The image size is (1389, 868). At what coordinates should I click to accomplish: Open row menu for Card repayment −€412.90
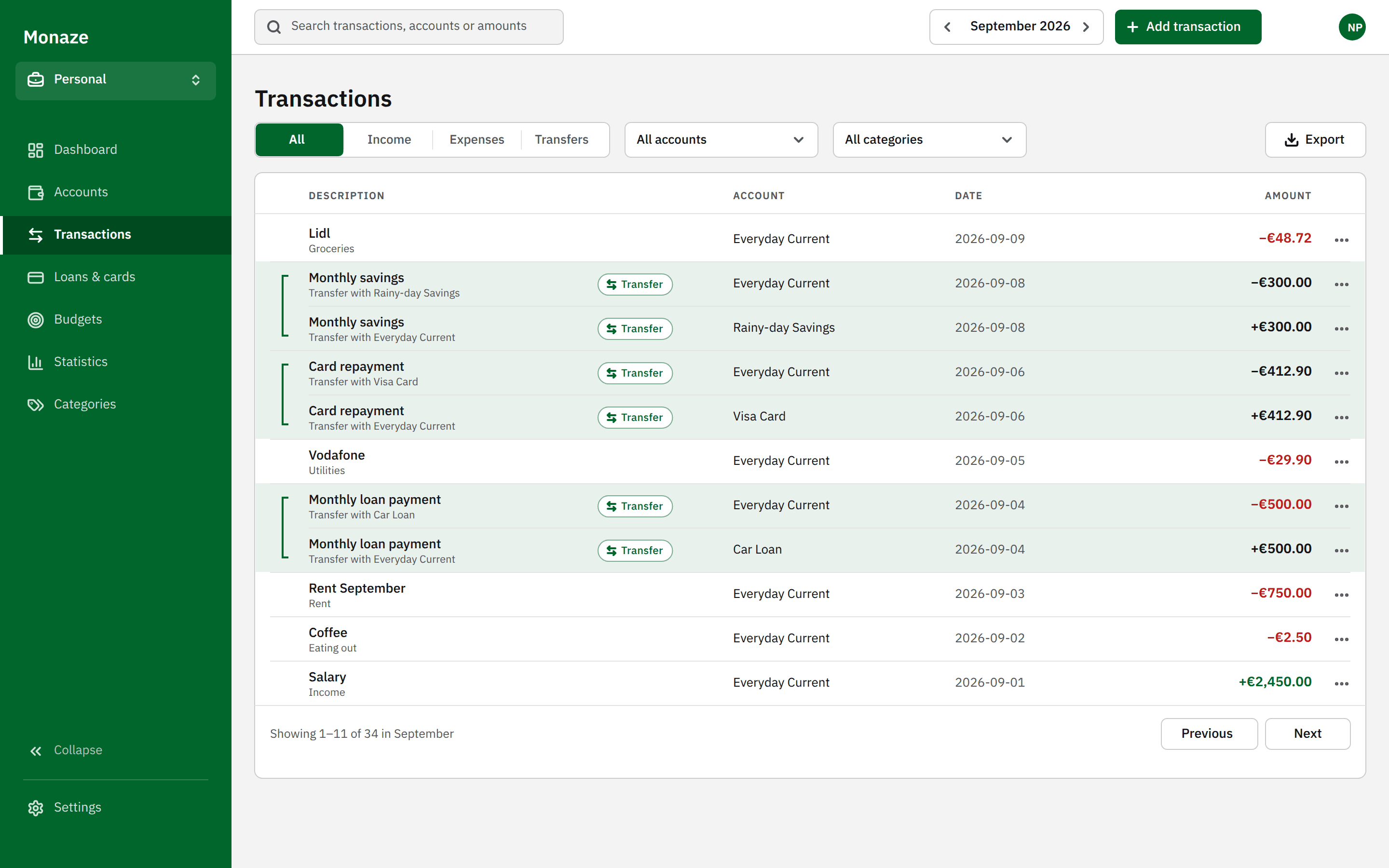(1341, 373)
